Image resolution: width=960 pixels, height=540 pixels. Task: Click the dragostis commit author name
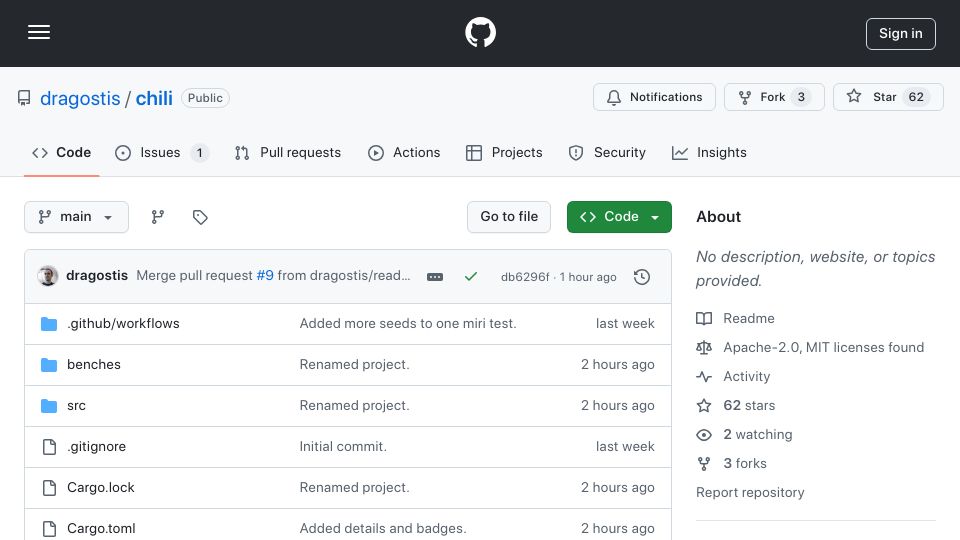(97, 276)
